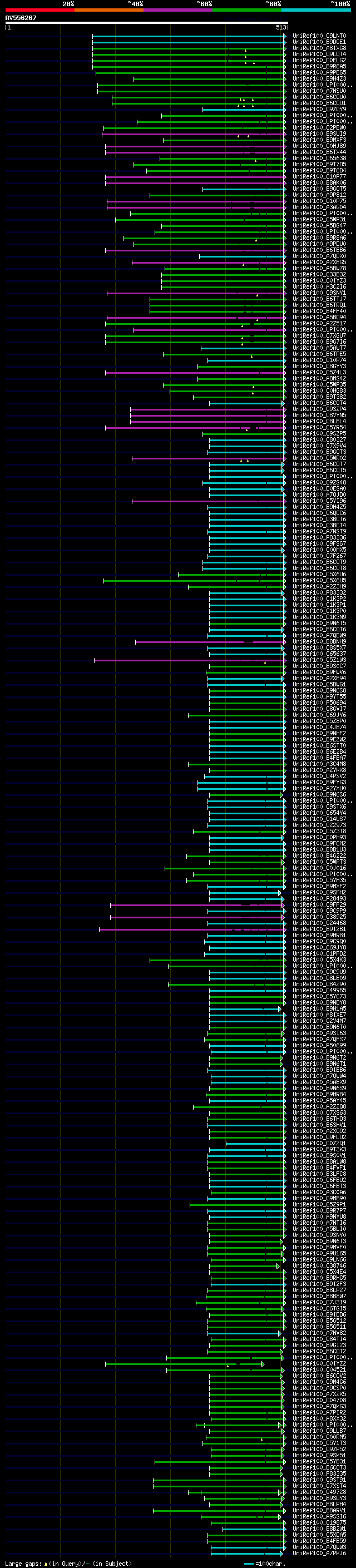Screen dimensions: 356x1568
Task: Click the purple ~60% identity color bar
Action: coord(179,10)
